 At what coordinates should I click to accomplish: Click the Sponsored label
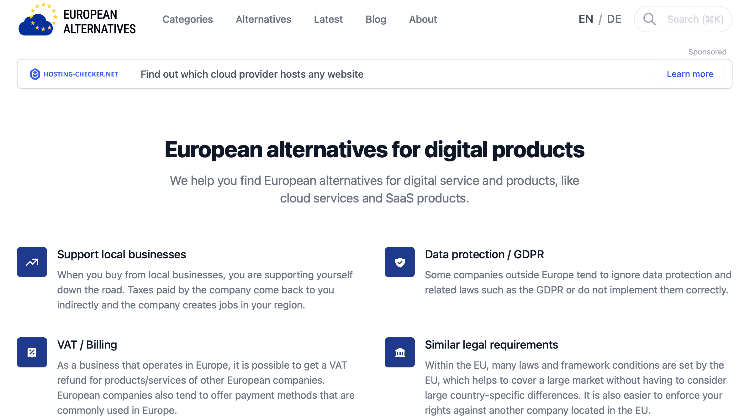707,51
